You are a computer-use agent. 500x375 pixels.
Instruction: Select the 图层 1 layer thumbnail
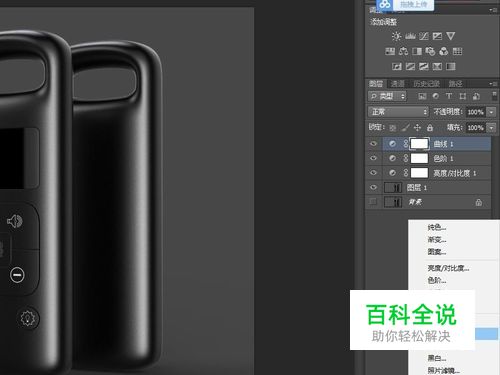click(x=393, y=187)
